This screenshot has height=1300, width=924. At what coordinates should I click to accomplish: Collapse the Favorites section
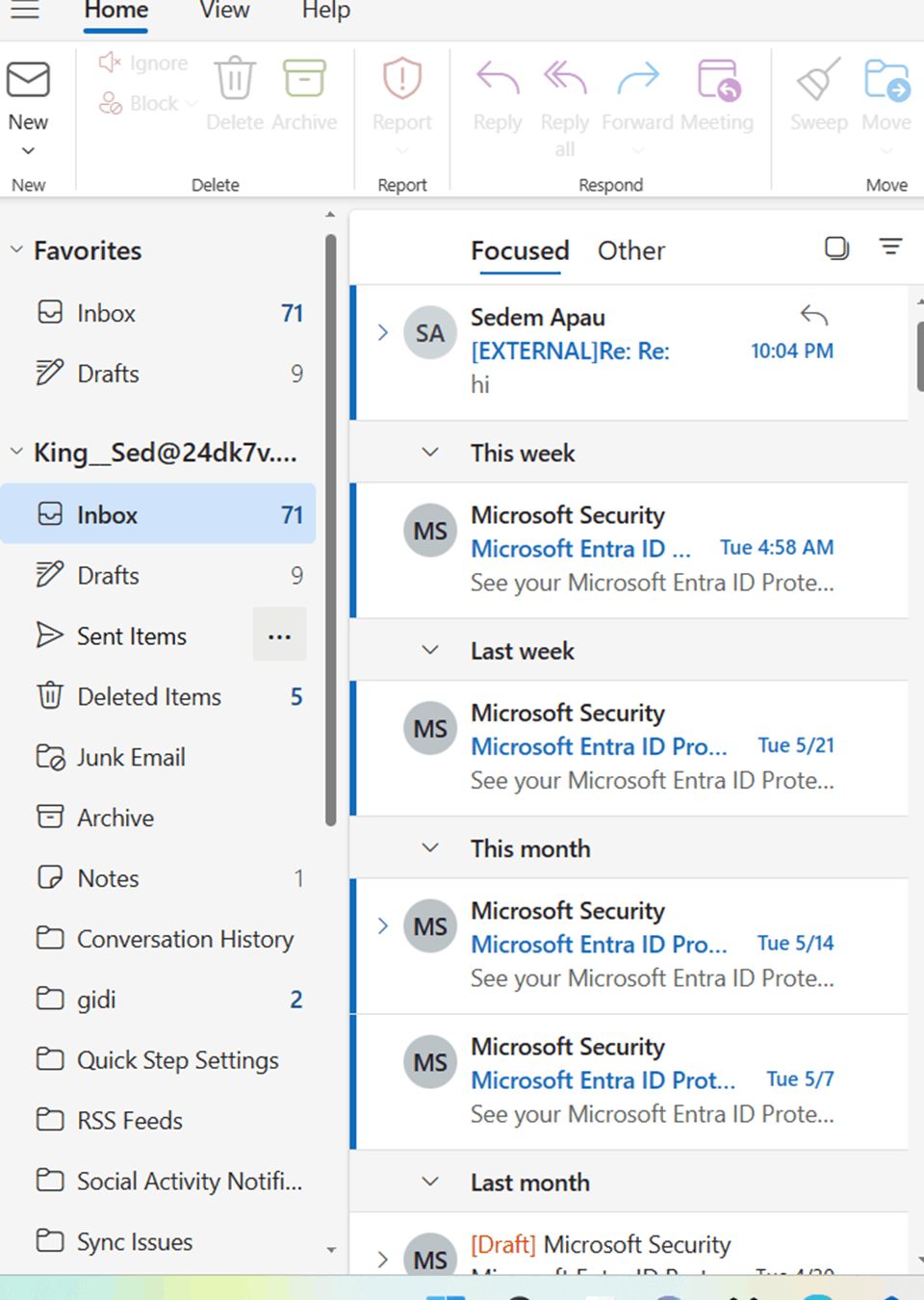point(15,247)
